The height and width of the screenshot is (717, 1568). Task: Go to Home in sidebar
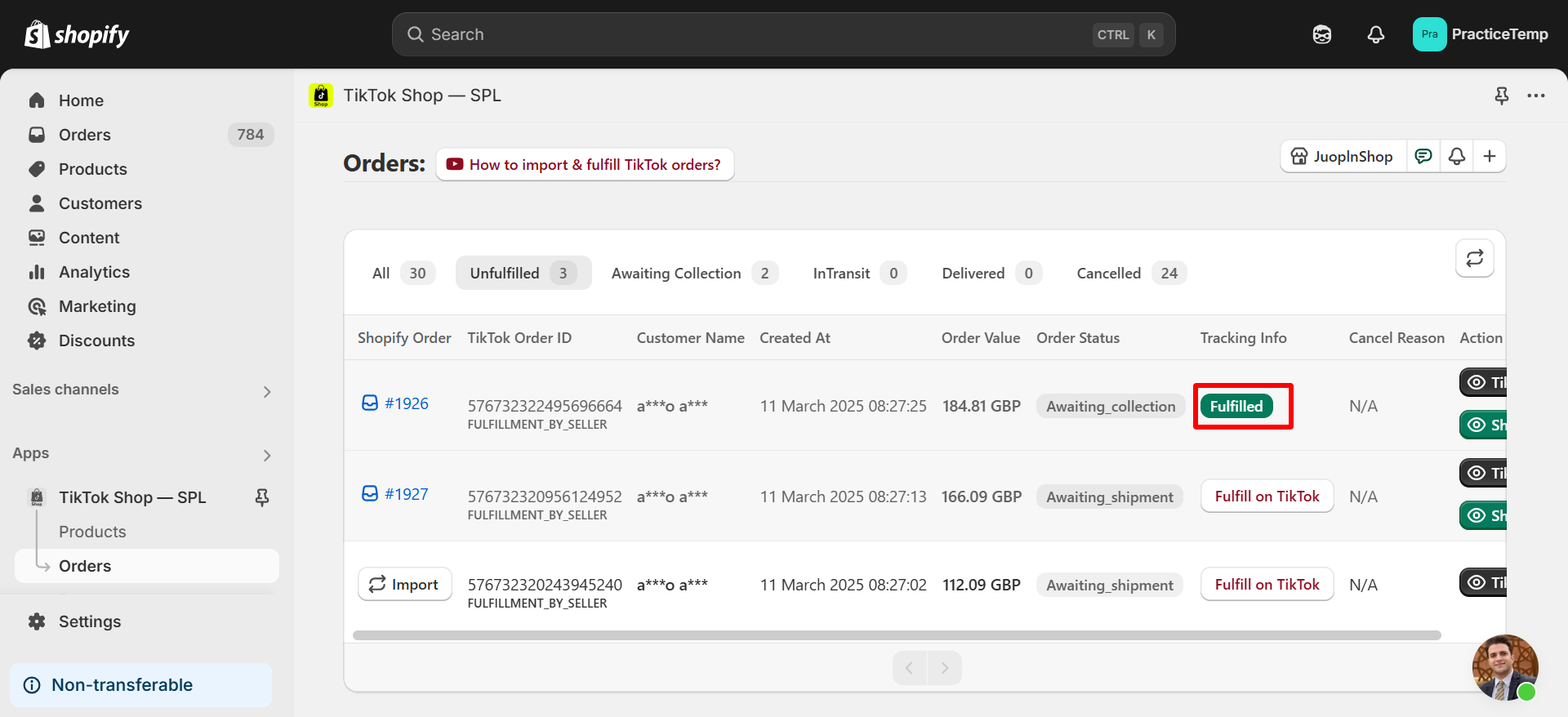(81, 100)
